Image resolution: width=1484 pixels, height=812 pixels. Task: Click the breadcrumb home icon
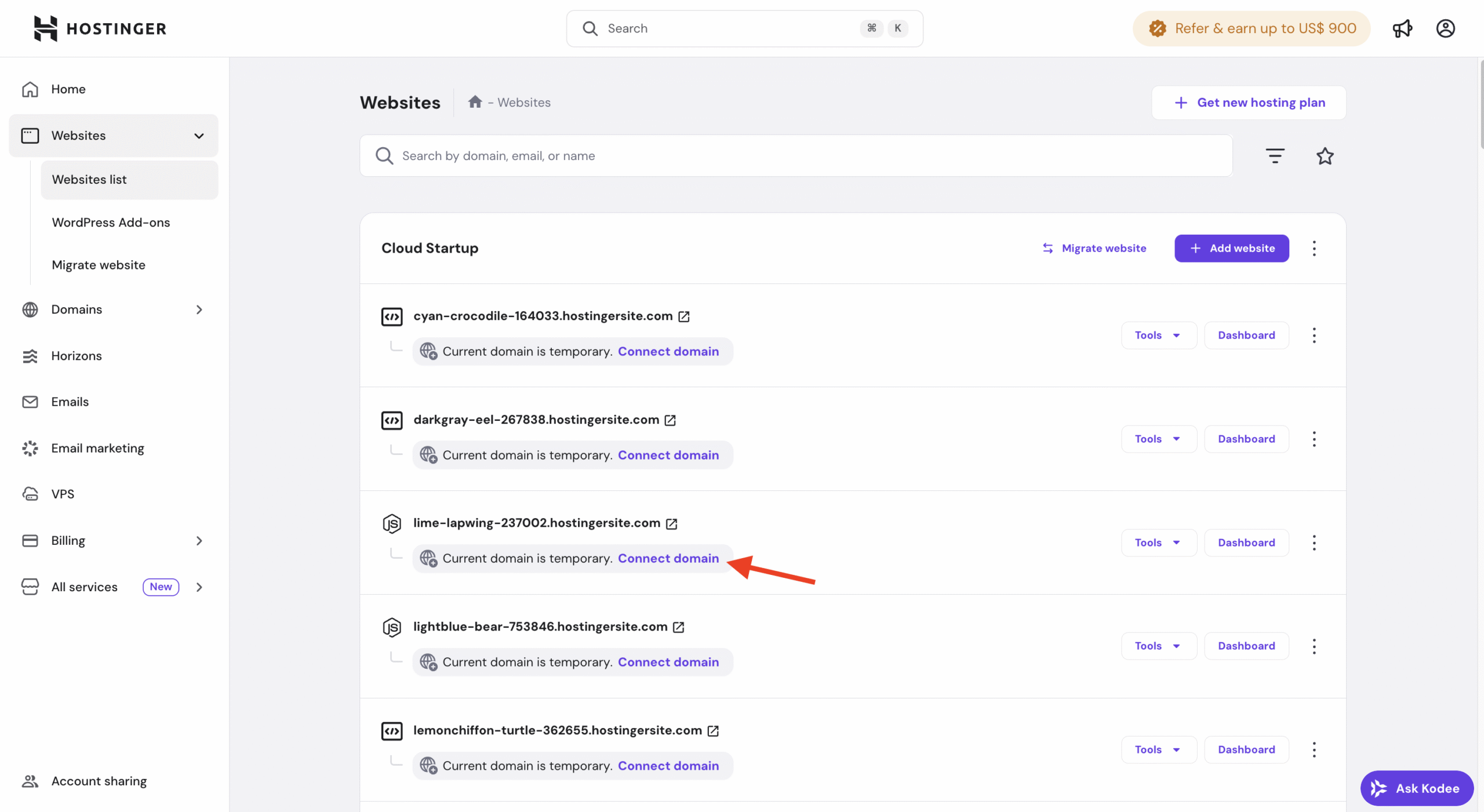475,102
